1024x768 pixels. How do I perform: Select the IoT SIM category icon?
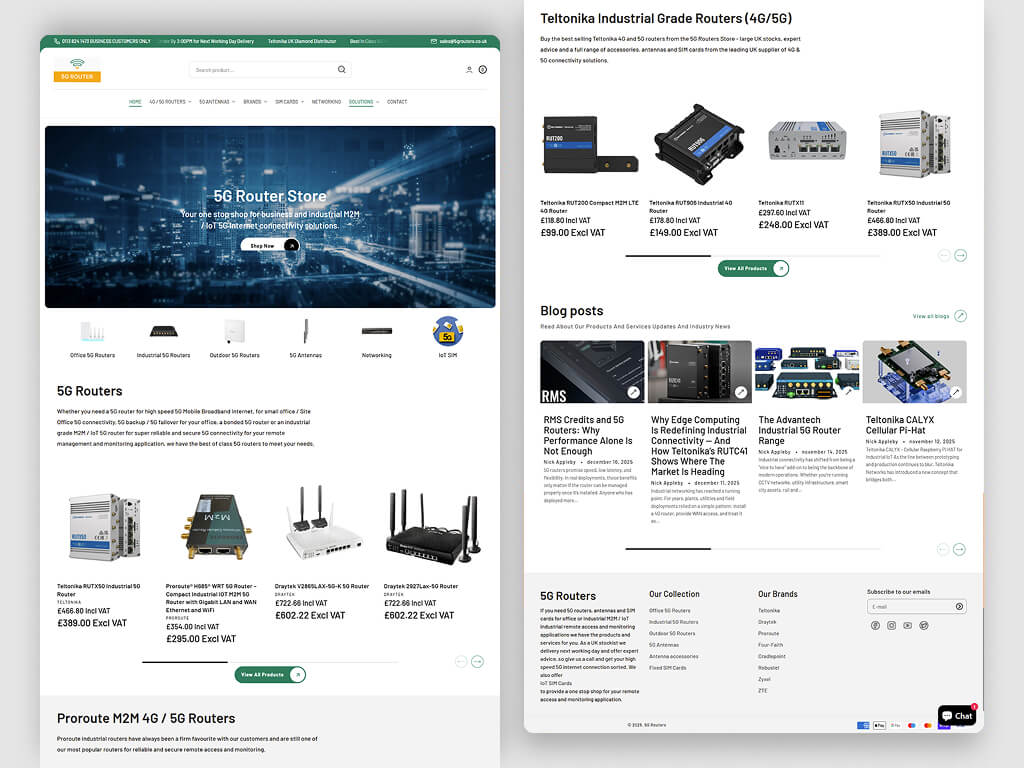click(x=447, y=331)
